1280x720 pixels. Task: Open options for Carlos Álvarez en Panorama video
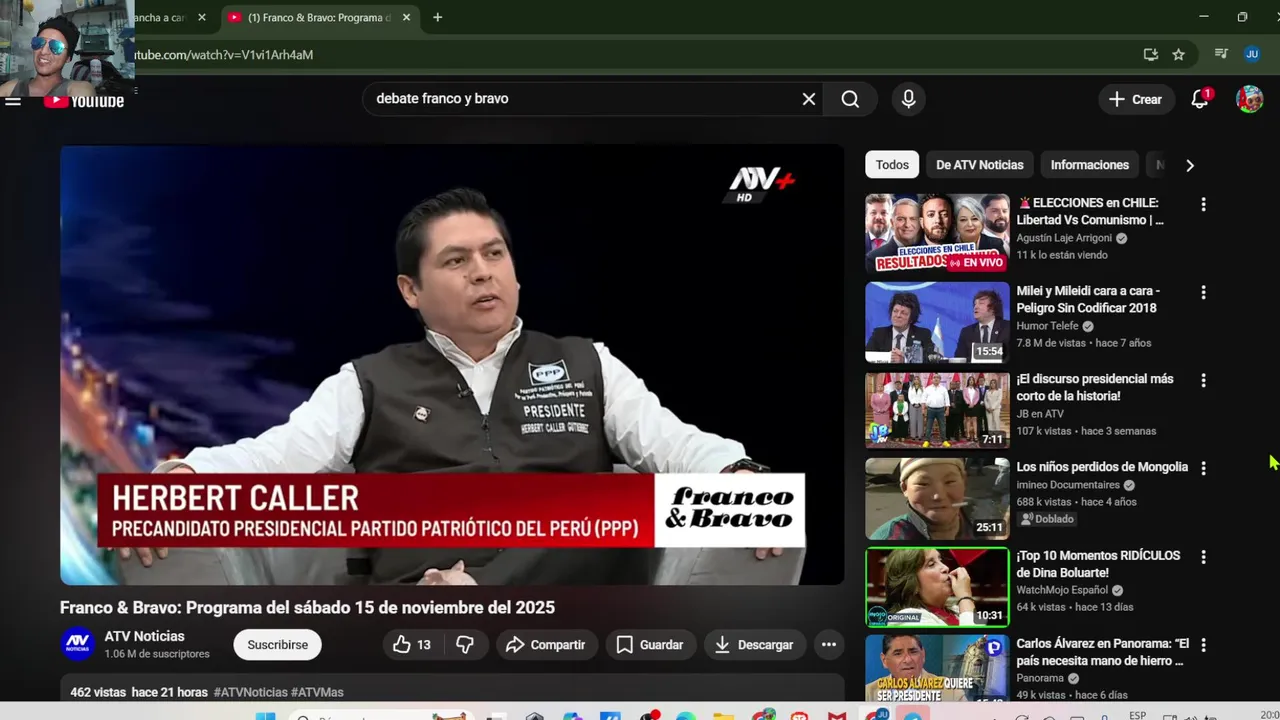tap(1203, 644)
